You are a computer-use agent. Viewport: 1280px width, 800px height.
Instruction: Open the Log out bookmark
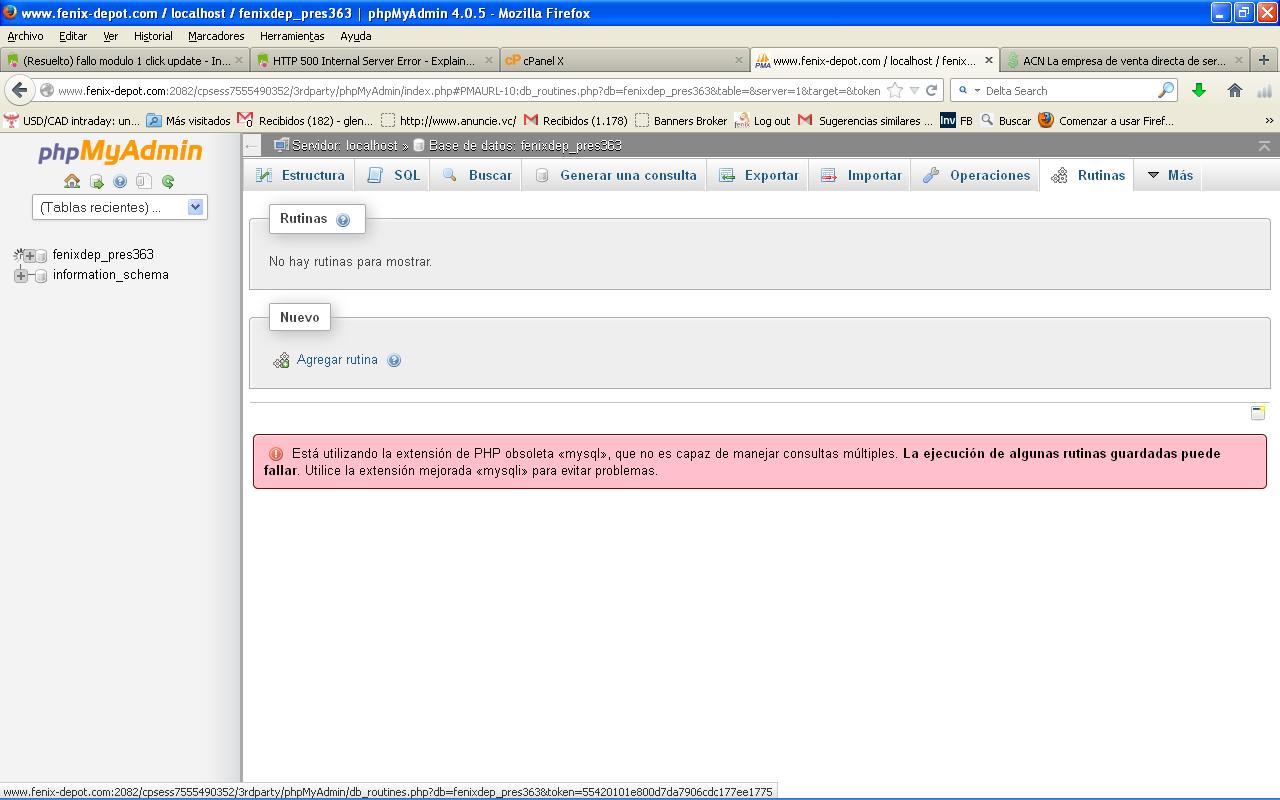click(762, 120)
